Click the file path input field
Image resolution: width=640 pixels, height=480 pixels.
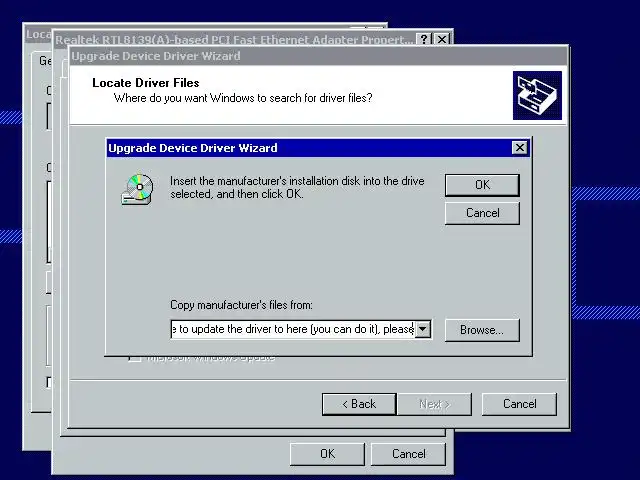(293, 329)
